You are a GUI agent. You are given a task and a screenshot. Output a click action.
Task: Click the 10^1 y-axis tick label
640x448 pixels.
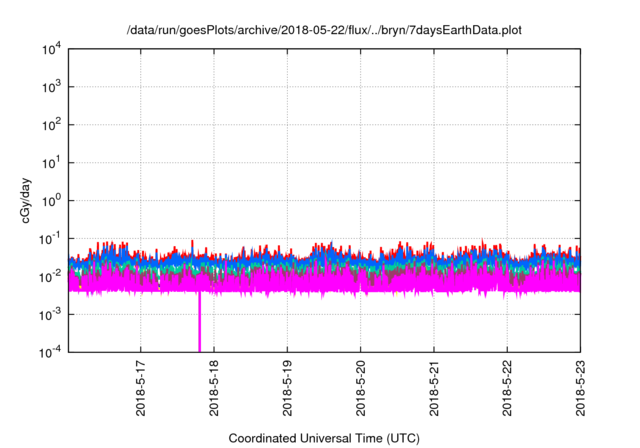tap(51, 163)
